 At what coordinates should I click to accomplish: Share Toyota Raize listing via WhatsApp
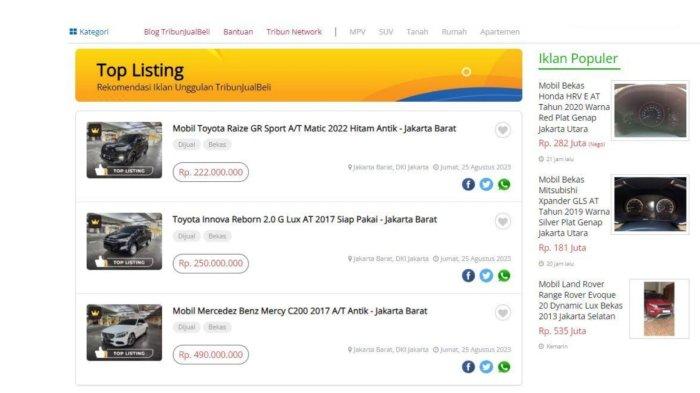(x=504, y=184)
